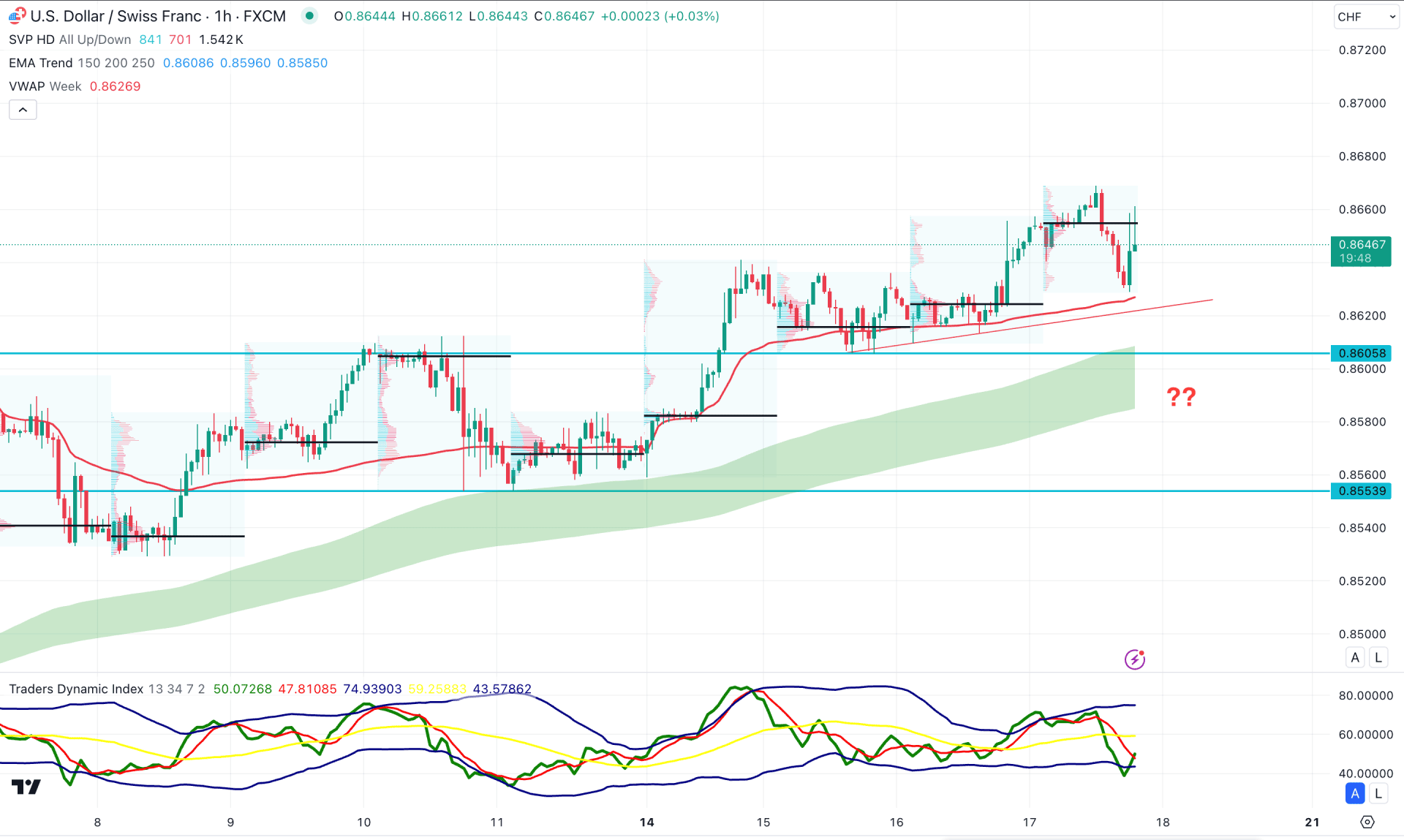
Task: Toggle auto scale A on the indicator pane
Action: point(1355,793)
